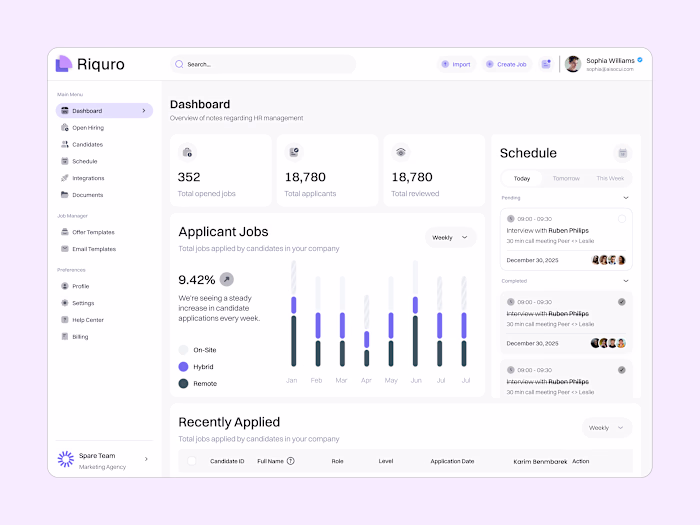Click Sophia Williams profile avatar
This screenshot has height=525, width=700.
[x=573, y=64]
